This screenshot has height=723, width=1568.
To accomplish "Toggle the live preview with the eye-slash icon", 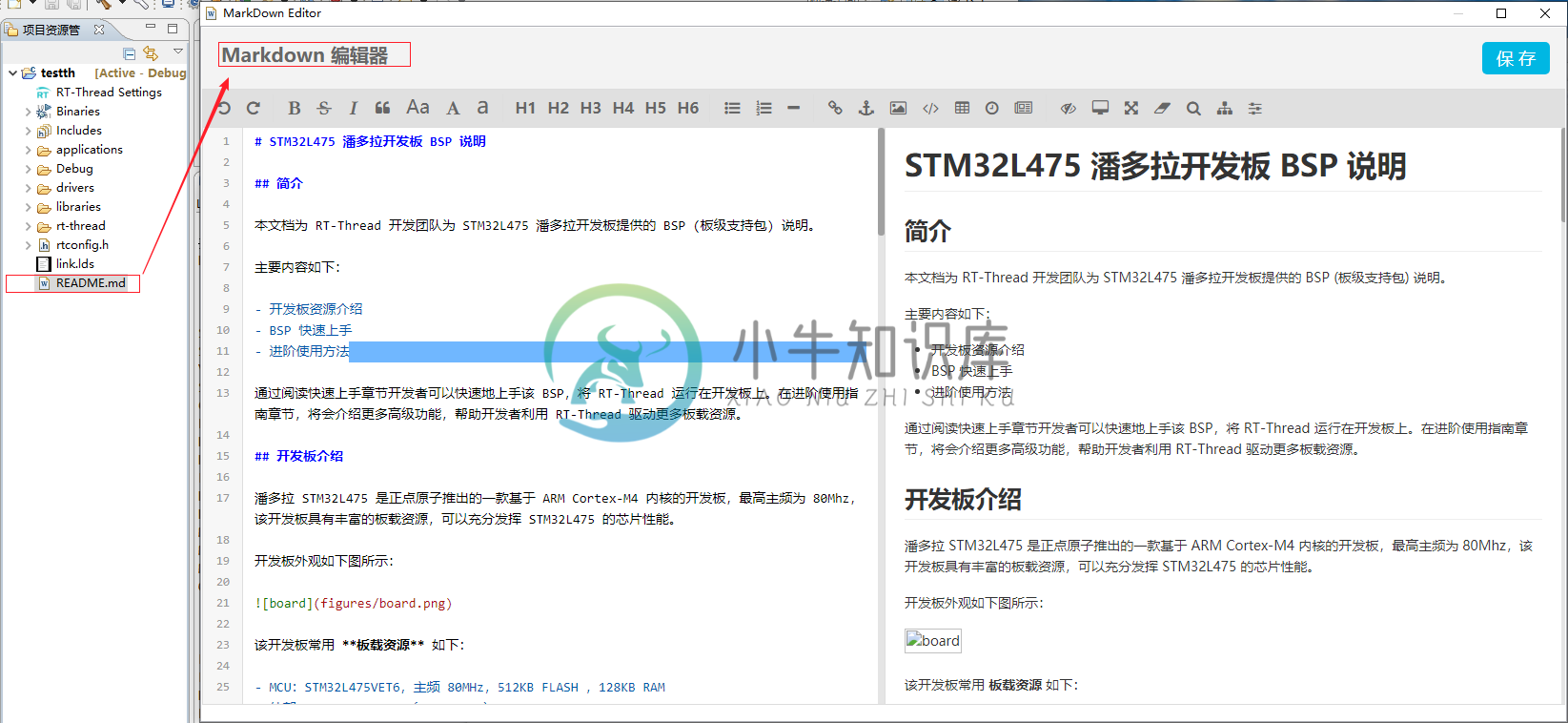I will [x=1069, y=108].
